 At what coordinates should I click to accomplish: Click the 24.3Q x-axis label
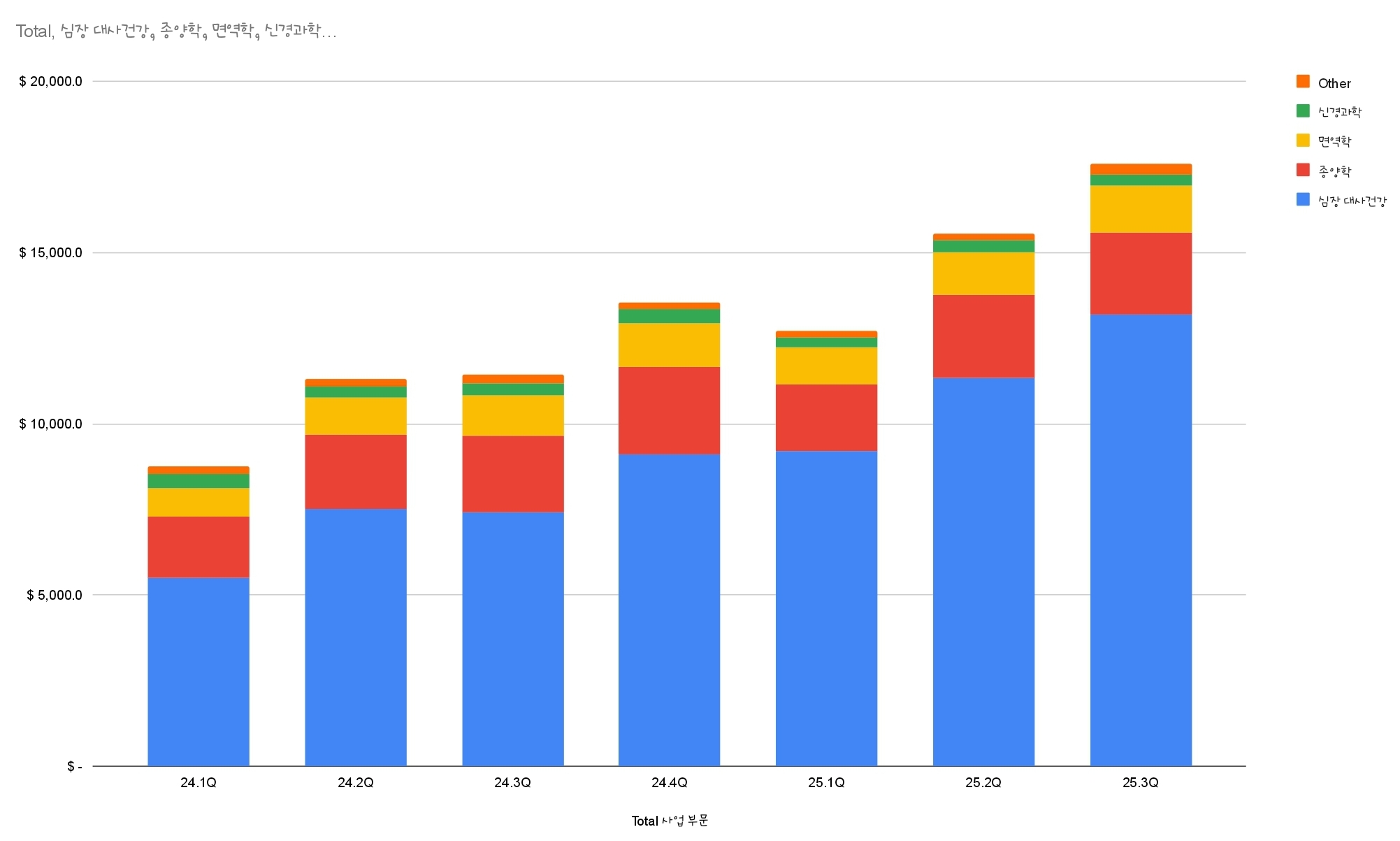point(512,782)
